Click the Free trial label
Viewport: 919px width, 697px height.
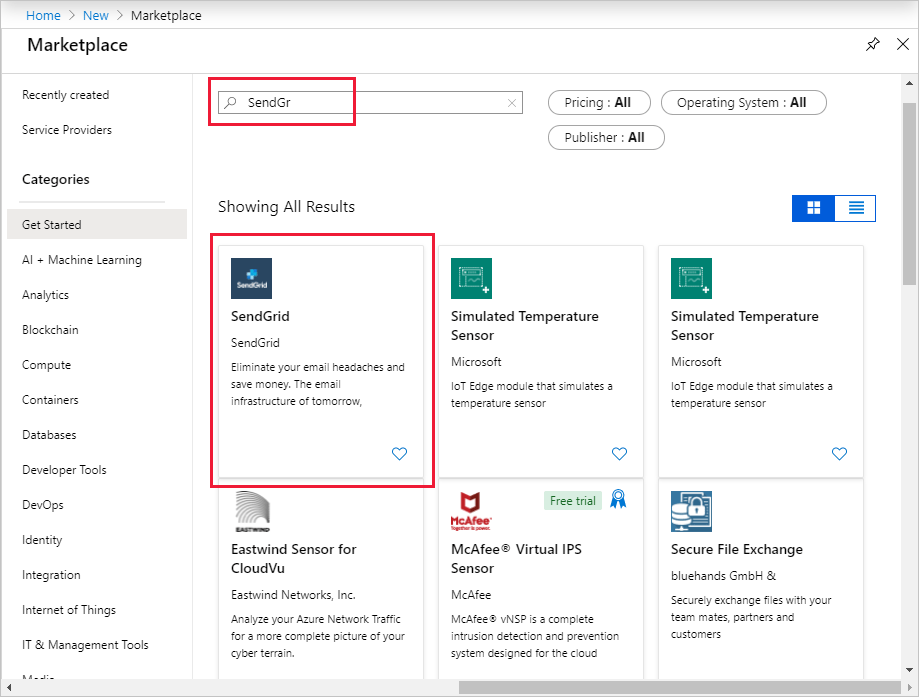[573, 501]
